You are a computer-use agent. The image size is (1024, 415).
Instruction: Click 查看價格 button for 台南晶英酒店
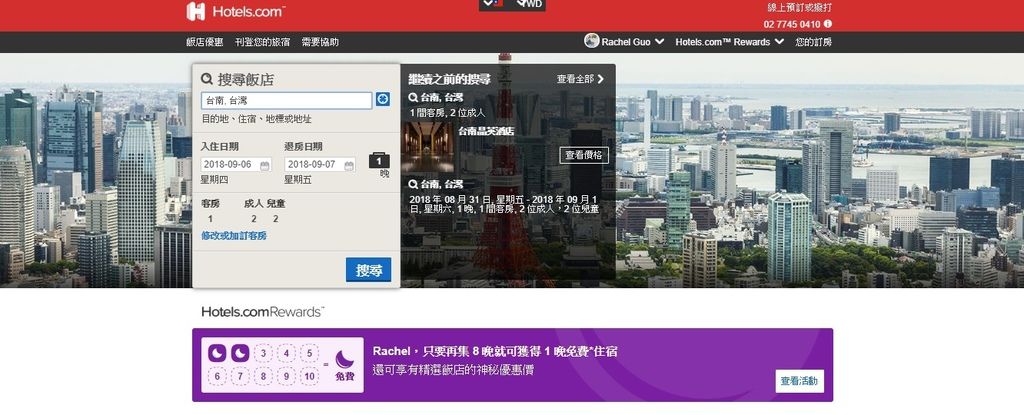pyautogui.click(x=584, y=155)
